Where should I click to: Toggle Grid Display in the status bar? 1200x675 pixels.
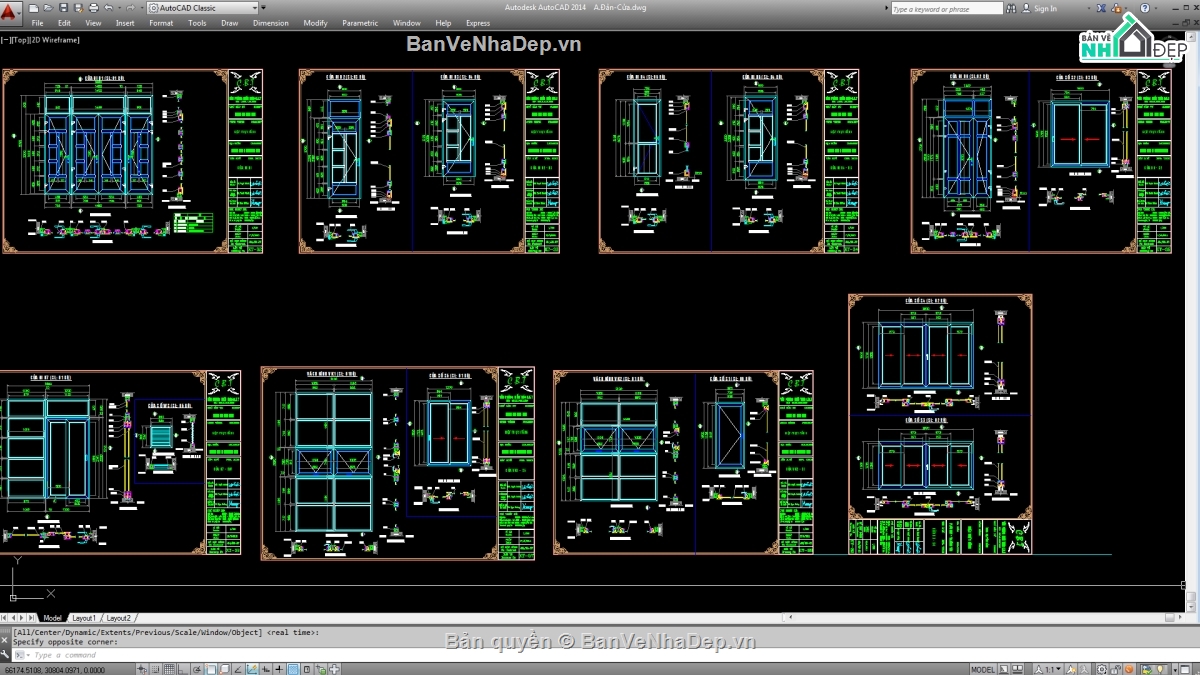click(168, 668)
